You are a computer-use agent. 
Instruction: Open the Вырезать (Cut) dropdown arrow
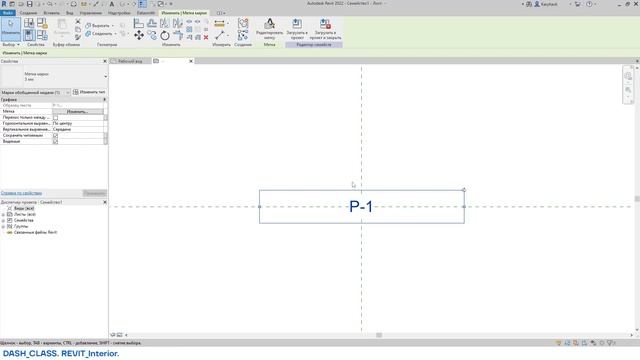(x=113, y=26)
